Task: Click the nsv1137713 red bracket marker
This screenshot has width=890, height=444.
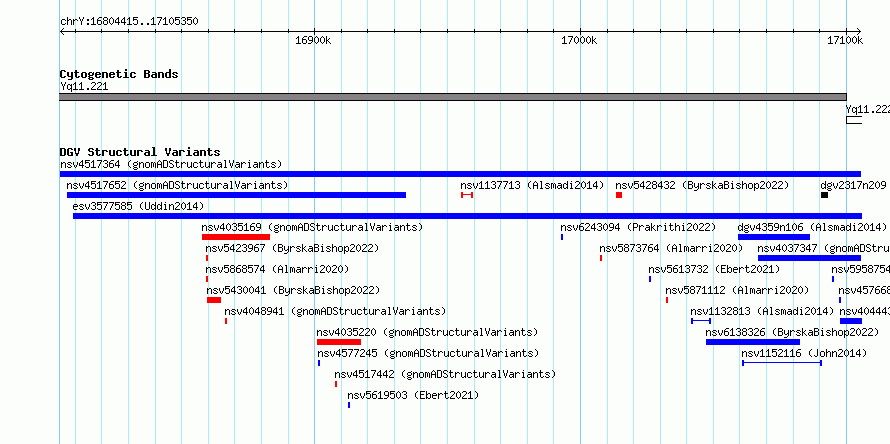Action: pos(467,195)
